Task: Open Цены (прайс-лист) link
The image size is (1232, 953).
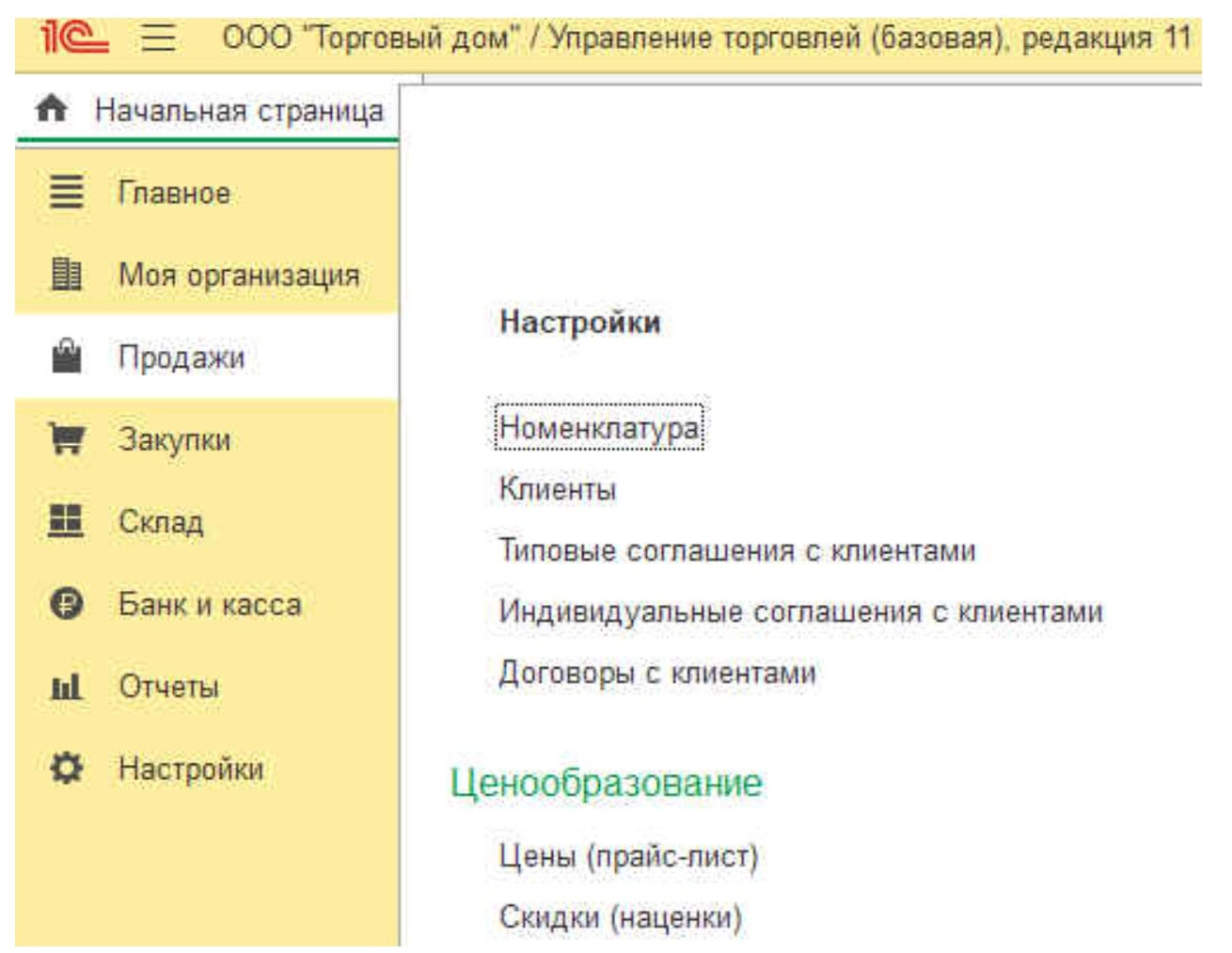Action: (628, 856)
